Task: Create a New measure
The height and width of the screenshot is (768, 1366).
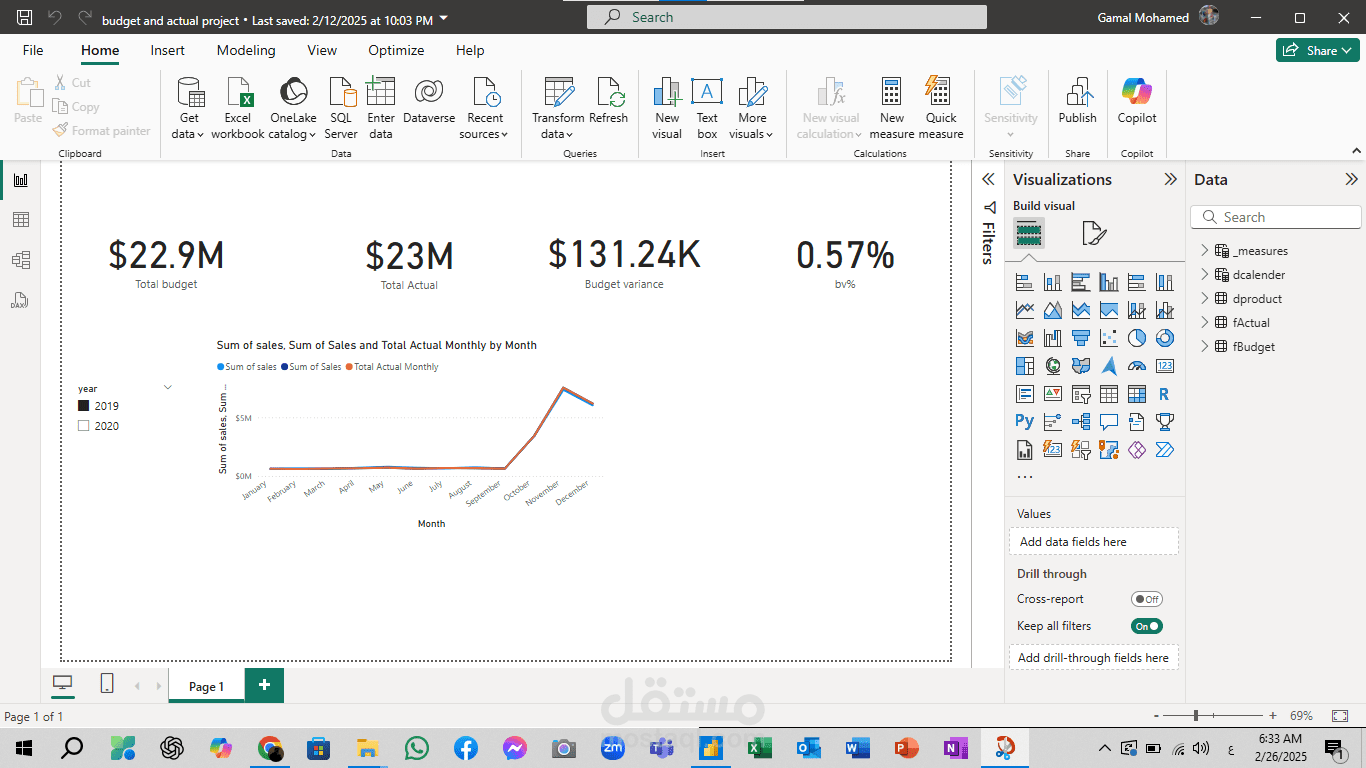Action: click(892, 108)
